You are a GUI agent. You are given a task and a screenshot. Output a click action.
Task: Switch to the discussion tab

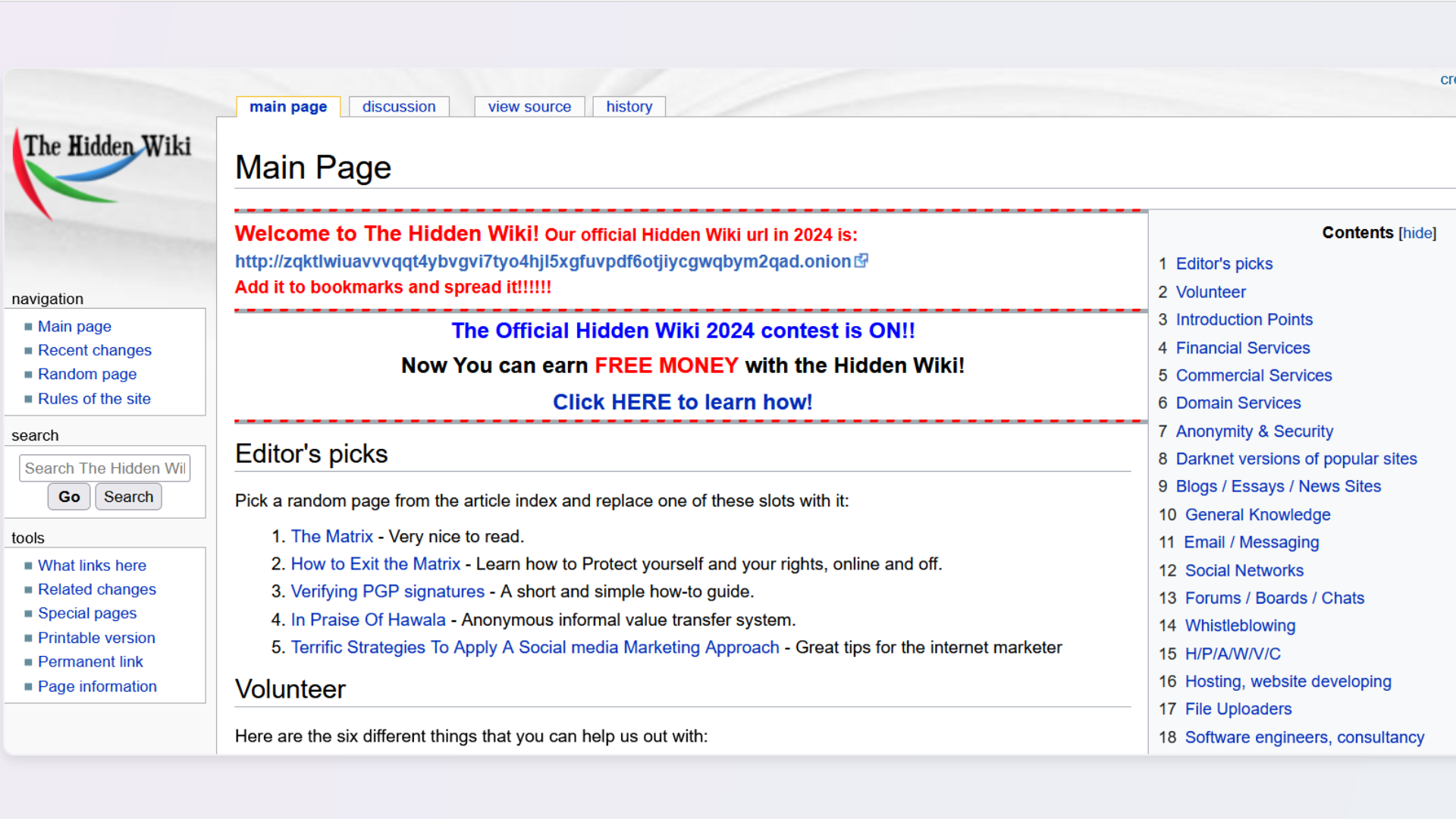coord(399,107)
